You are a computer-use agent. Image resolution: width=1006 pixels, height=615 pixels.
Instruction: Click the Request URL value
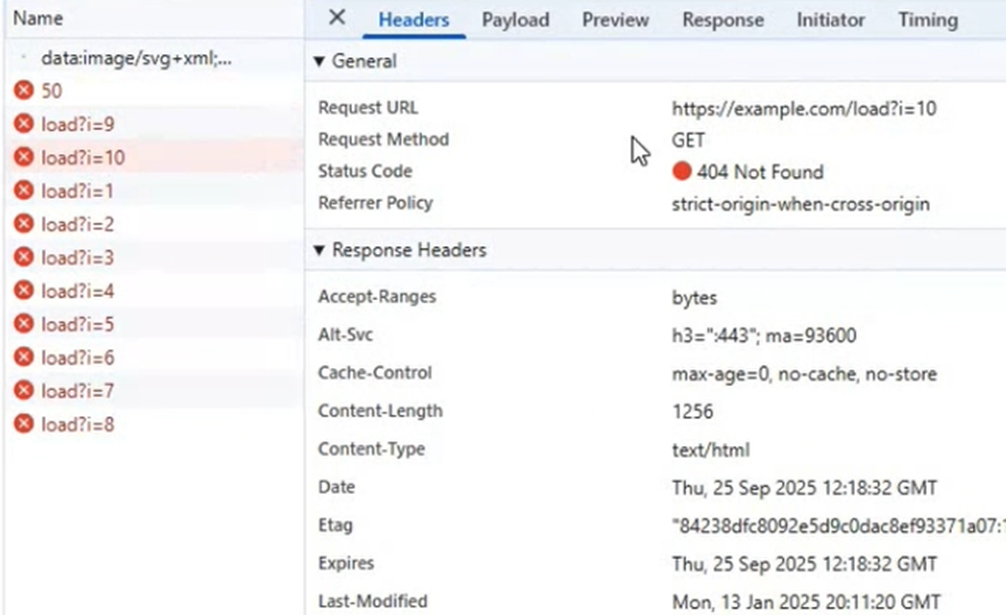(803, 109)
